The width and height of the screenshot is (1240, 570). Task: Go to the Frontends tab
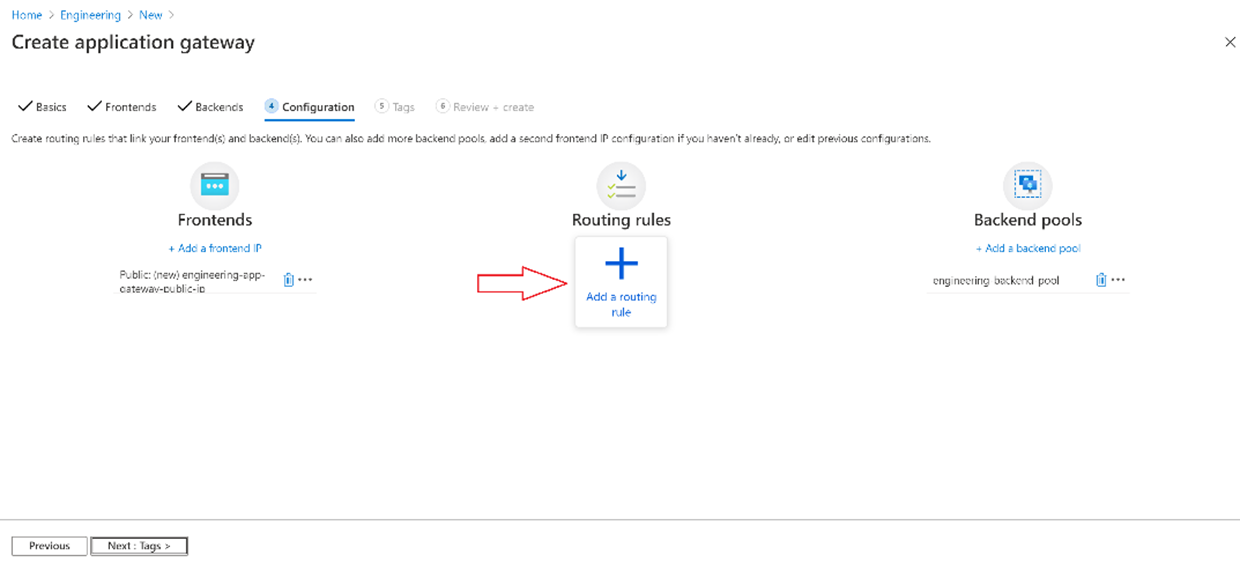pyautogui.click(x=122, y=107)
